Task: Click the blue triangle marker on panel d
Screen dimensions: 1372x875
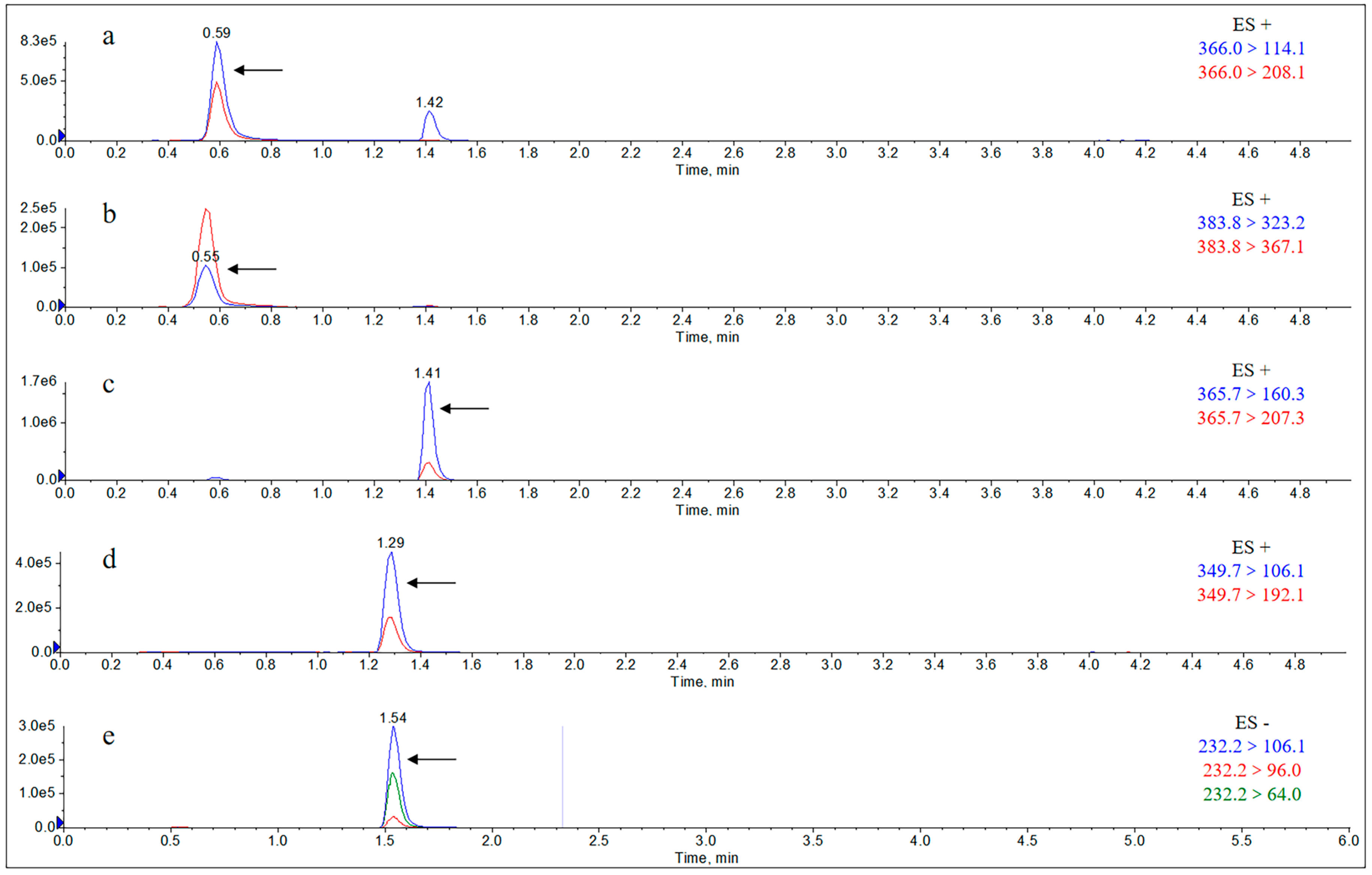Action: coord(56,647)
